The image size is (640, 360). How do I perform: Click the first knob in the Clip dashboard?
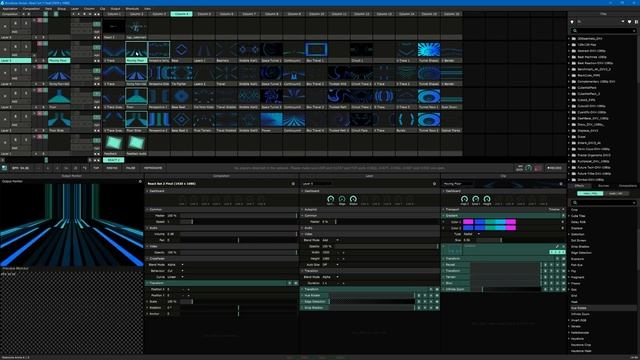point(464,199)
